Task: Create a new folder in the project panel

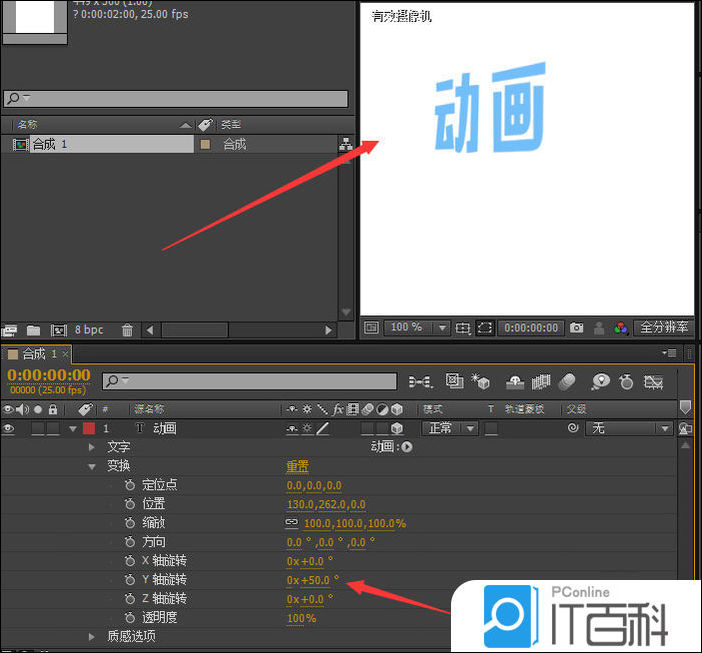Action: (34, 330)
